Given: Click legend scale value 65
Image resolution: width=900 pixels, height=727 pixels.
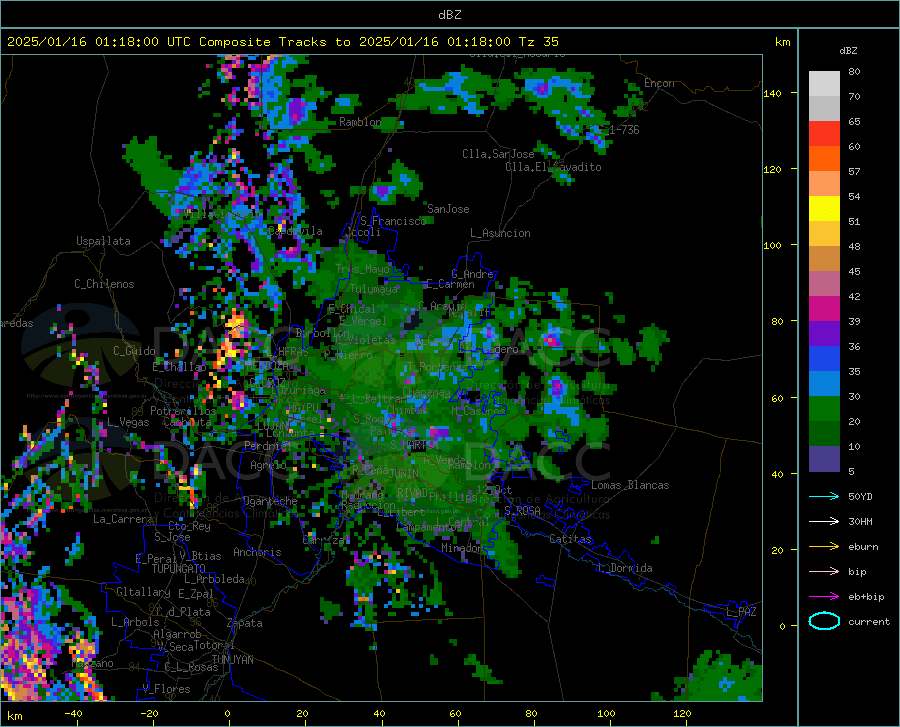Looking at the screenshot, I should coord(854,122).
